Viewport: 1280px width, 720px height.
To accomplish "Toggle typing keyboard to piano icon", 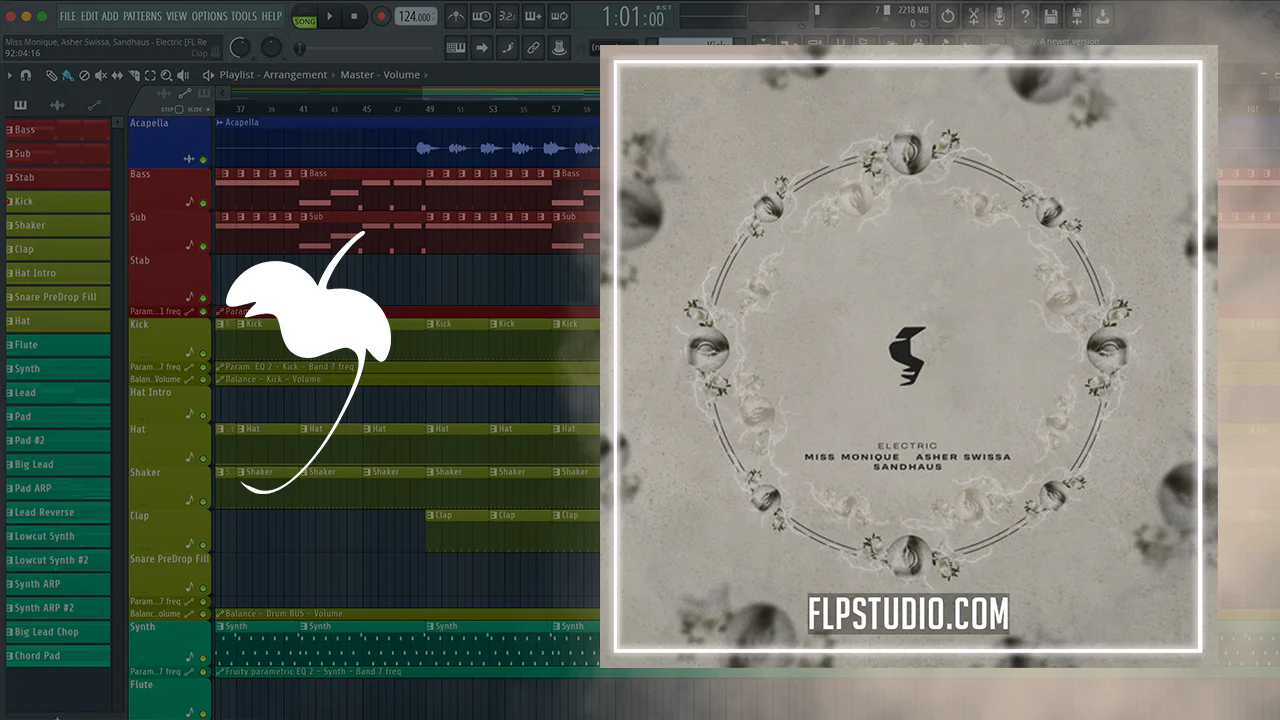I will pos(456,47).
